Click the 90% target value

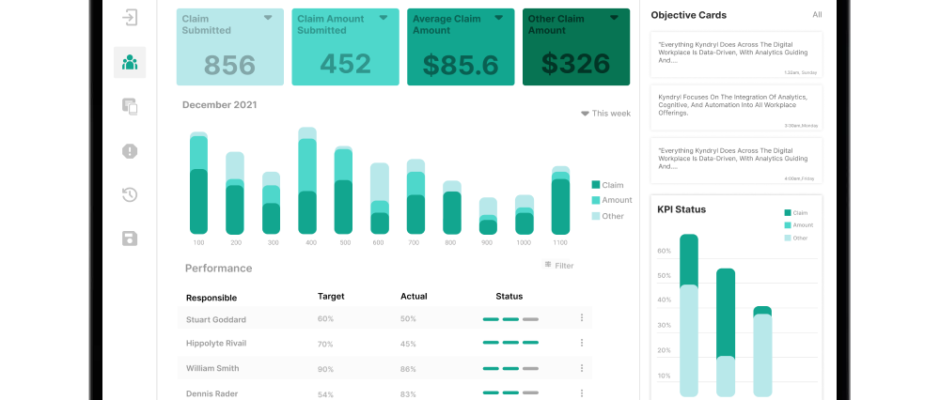(326, 369)
